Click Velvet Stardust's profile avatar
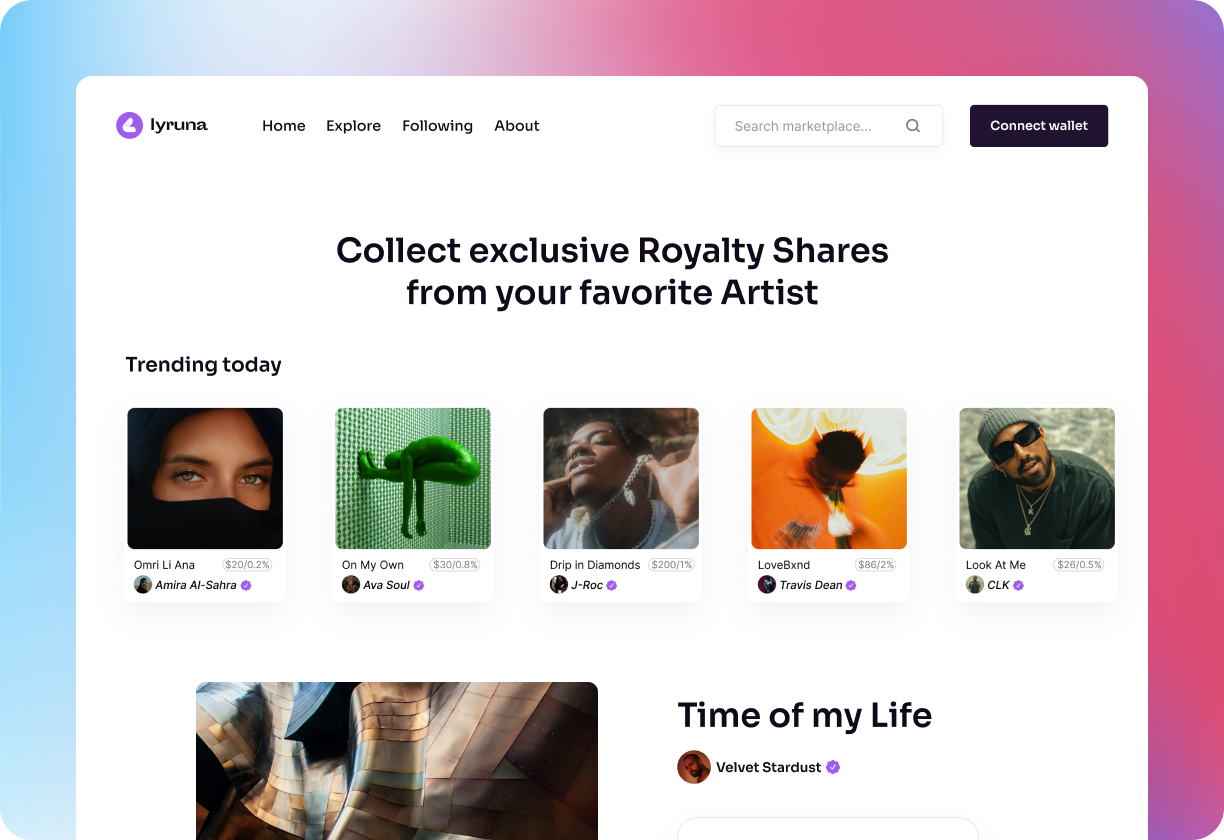The height and width of the screenshot is (840, 1224). pyautogui.click(x=694, y=767)
